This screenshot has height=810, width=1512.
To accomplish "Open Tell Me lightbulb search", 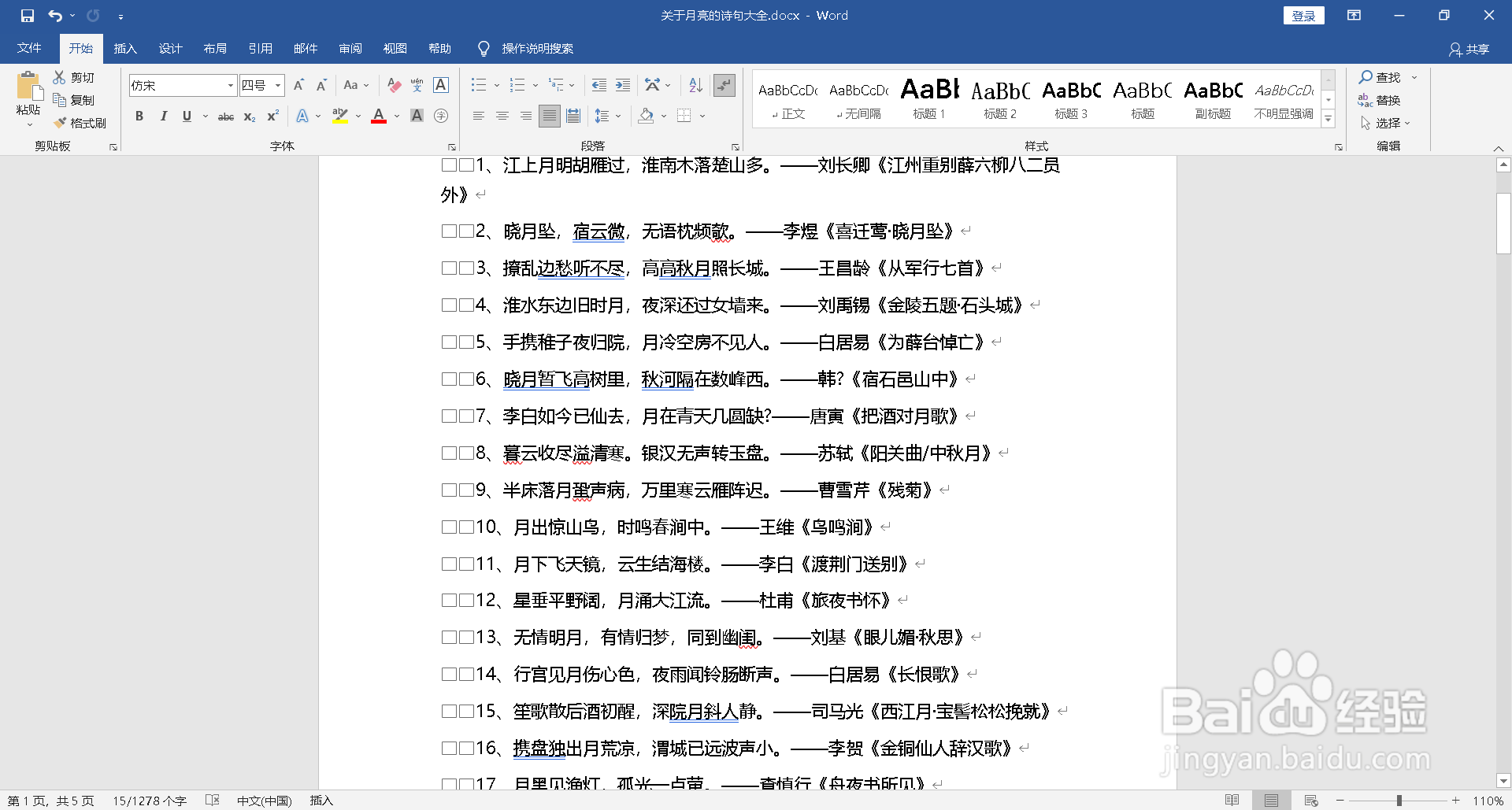I will 484,49.
